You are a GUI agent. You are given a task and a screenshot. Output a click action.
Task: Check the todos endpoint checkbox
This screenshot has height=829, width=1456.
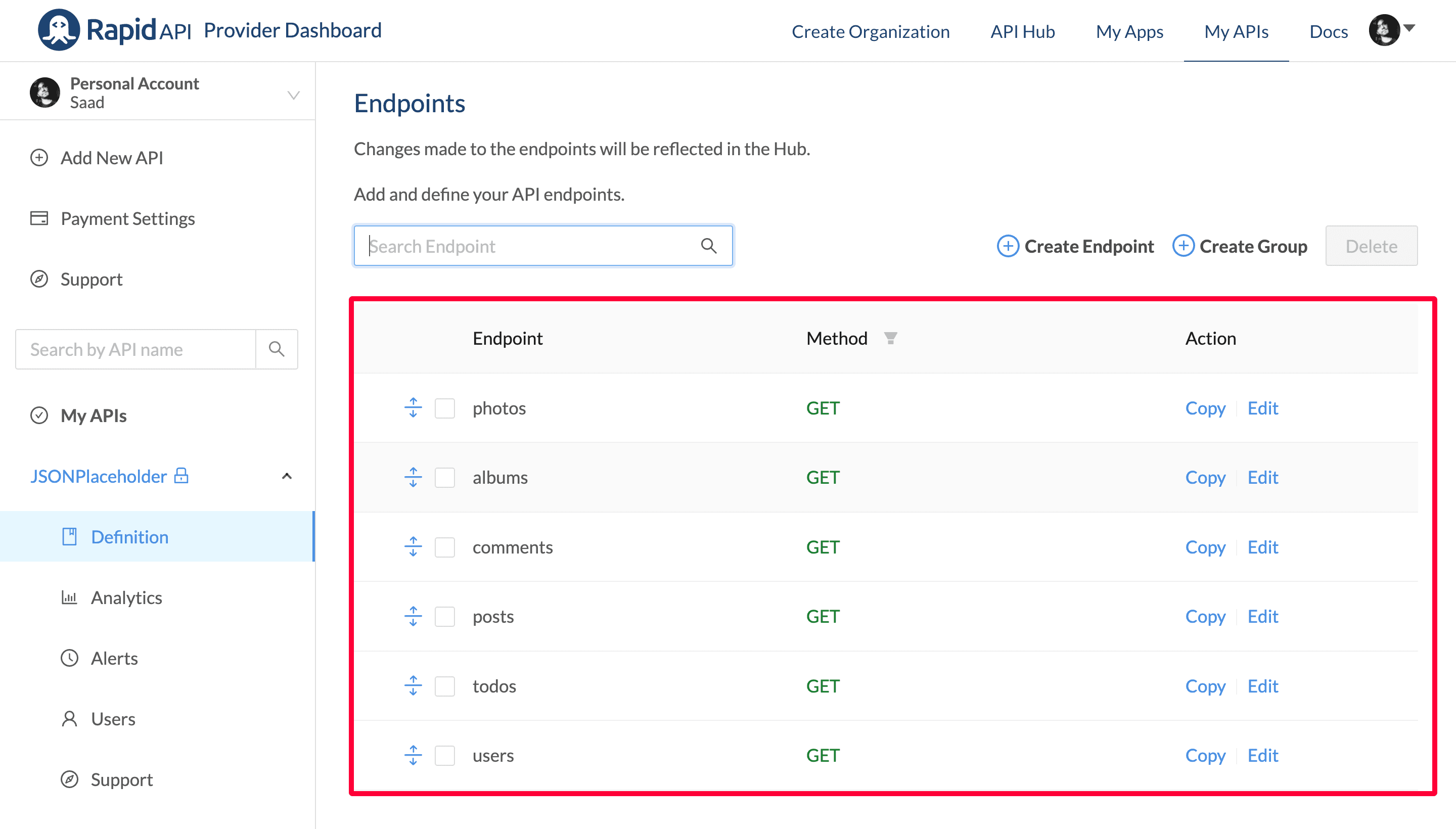(445, 686)
